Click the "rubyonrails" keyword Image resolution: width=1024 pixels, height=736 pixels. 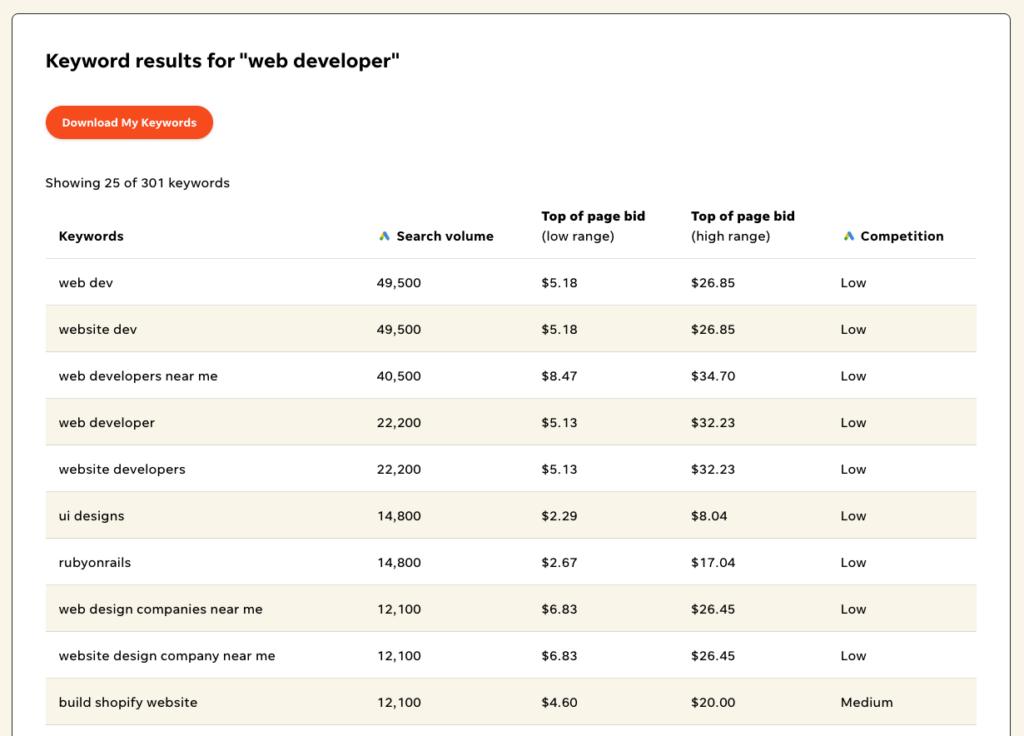pos(94,562)
